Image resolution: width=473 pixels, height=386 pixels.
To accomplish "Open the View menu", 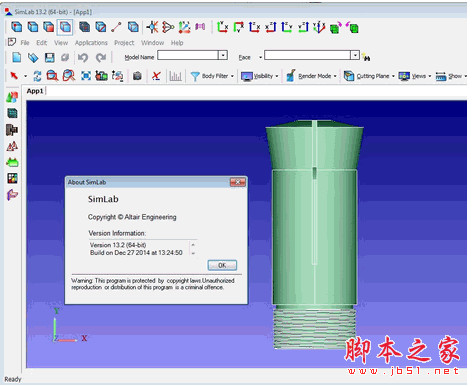I will (x=61, y=43).
